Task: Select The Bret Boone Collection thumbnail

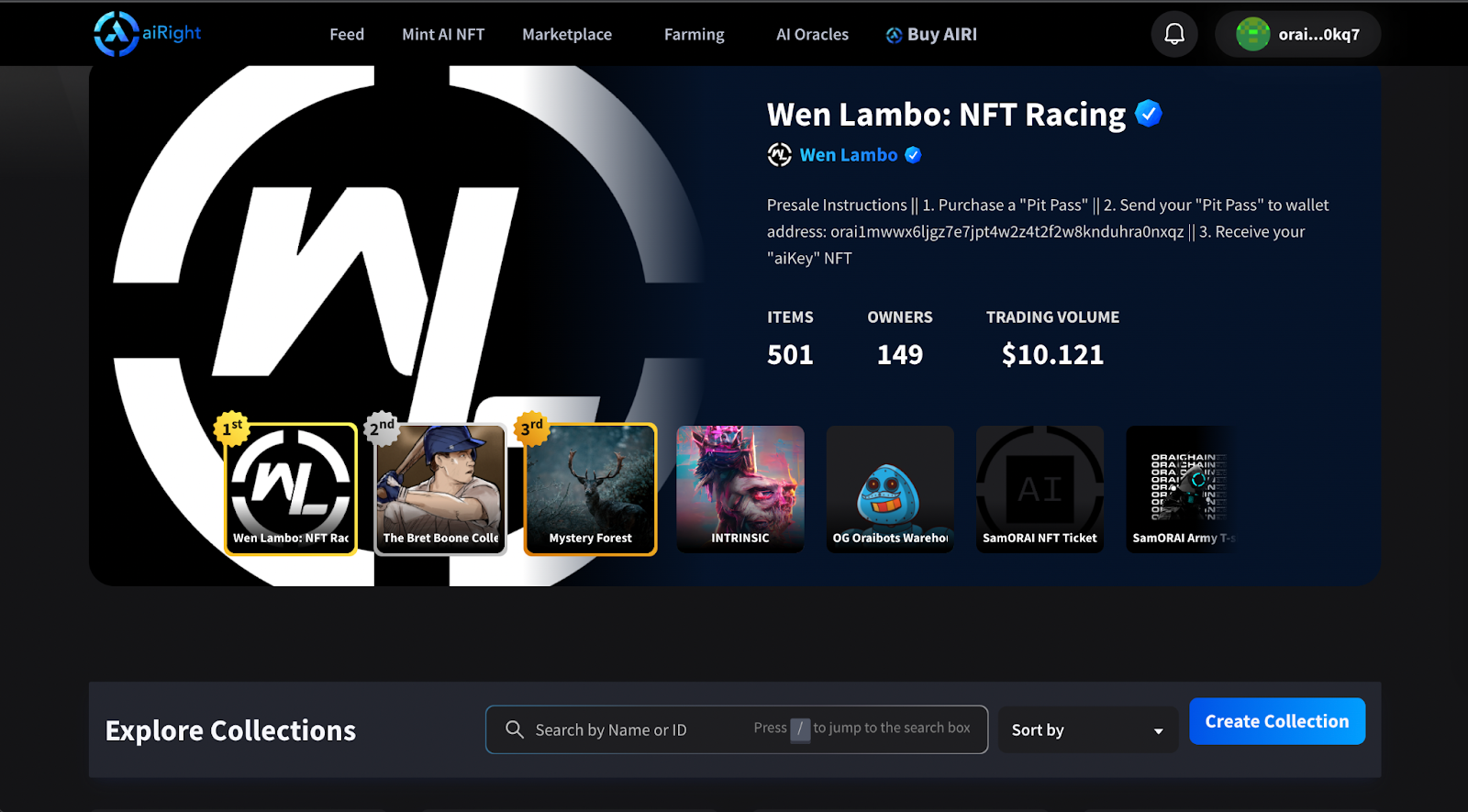Action: pos(440,489)
